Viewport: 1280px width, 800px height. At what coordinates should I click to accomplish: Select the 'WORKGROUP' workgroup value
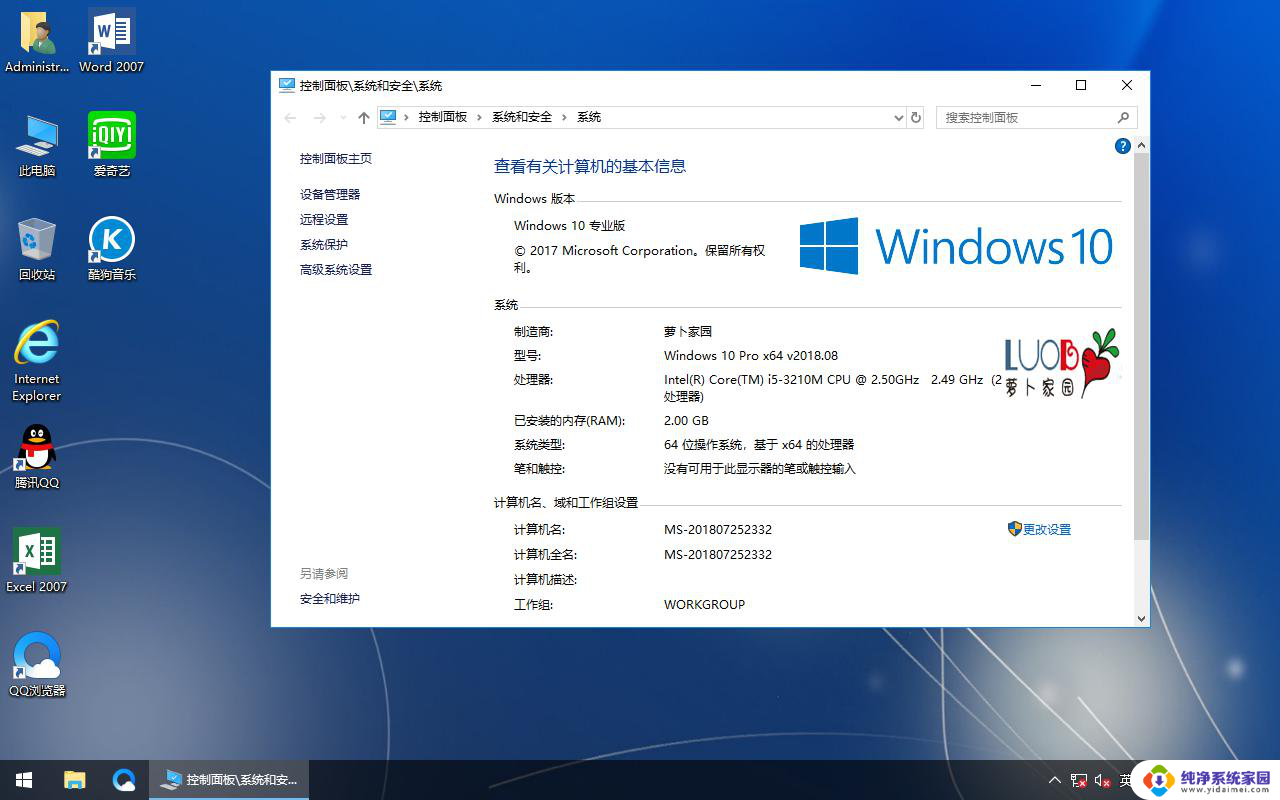(704, 605)
